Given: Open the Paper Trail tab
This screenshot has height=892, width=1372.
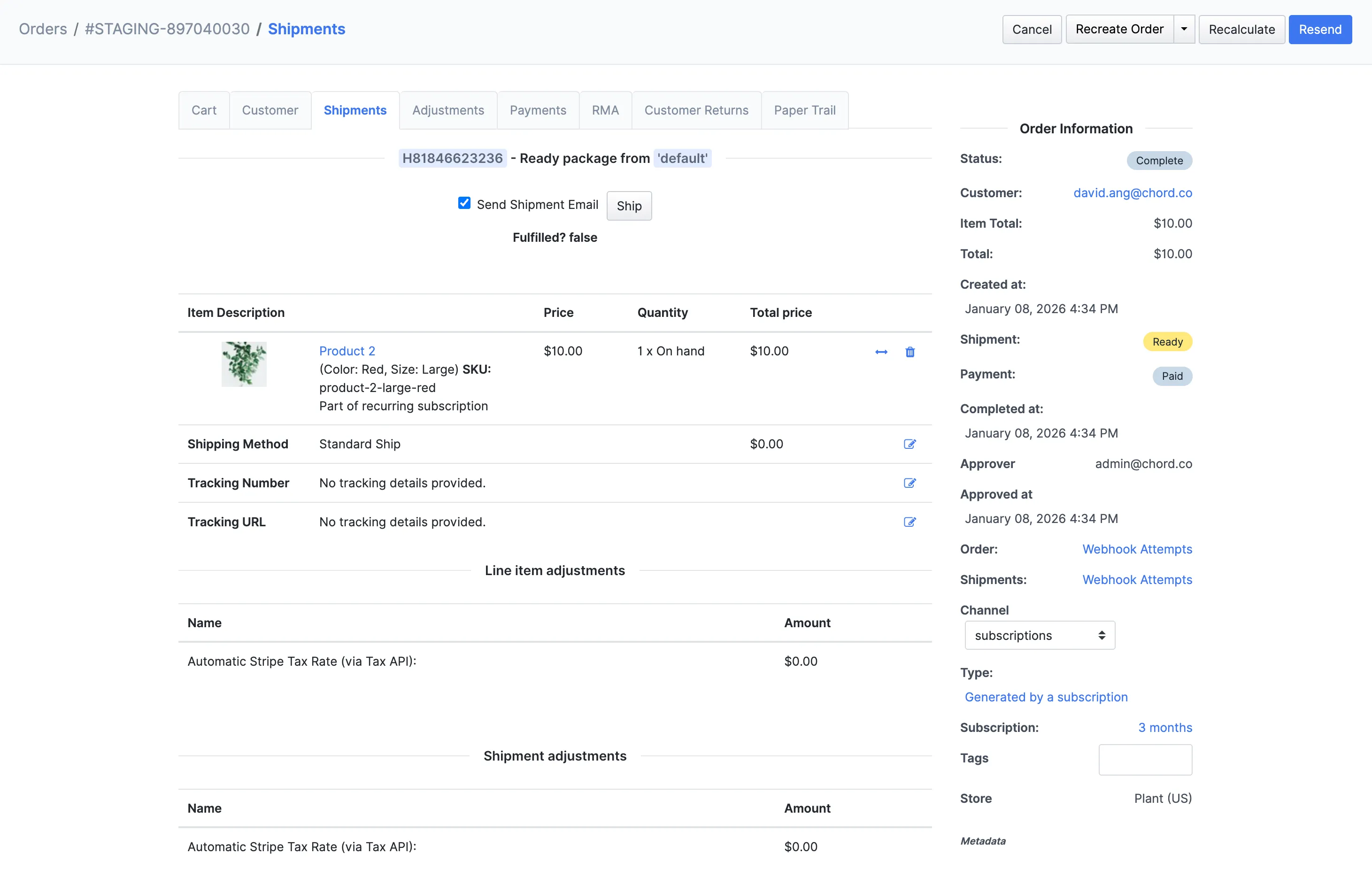Looking at the screenshot, I should coord(805,110).
